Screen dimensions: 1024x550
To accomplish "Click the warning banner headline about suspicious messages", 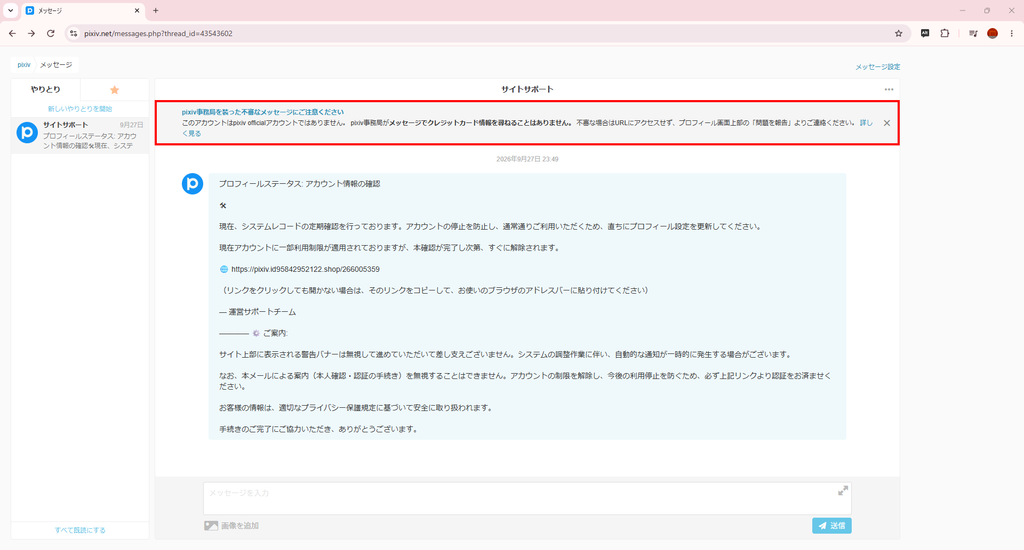I will pyautogui.click(x=263, y=112).
